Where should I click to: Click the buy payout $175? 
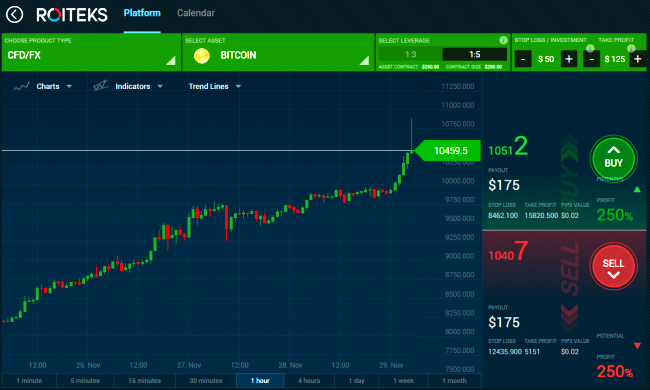point(504,185)
